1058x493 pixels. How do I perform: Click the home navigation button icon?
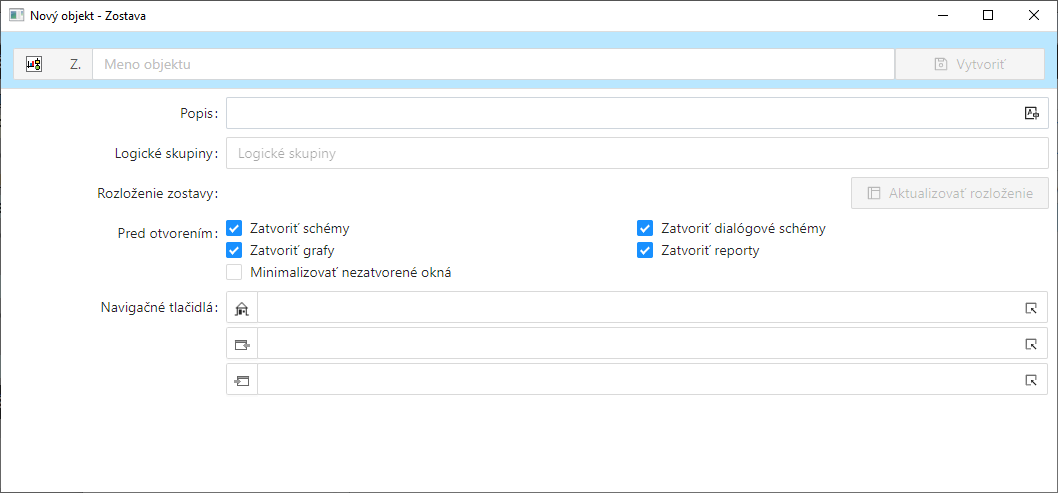coord(242,308)
